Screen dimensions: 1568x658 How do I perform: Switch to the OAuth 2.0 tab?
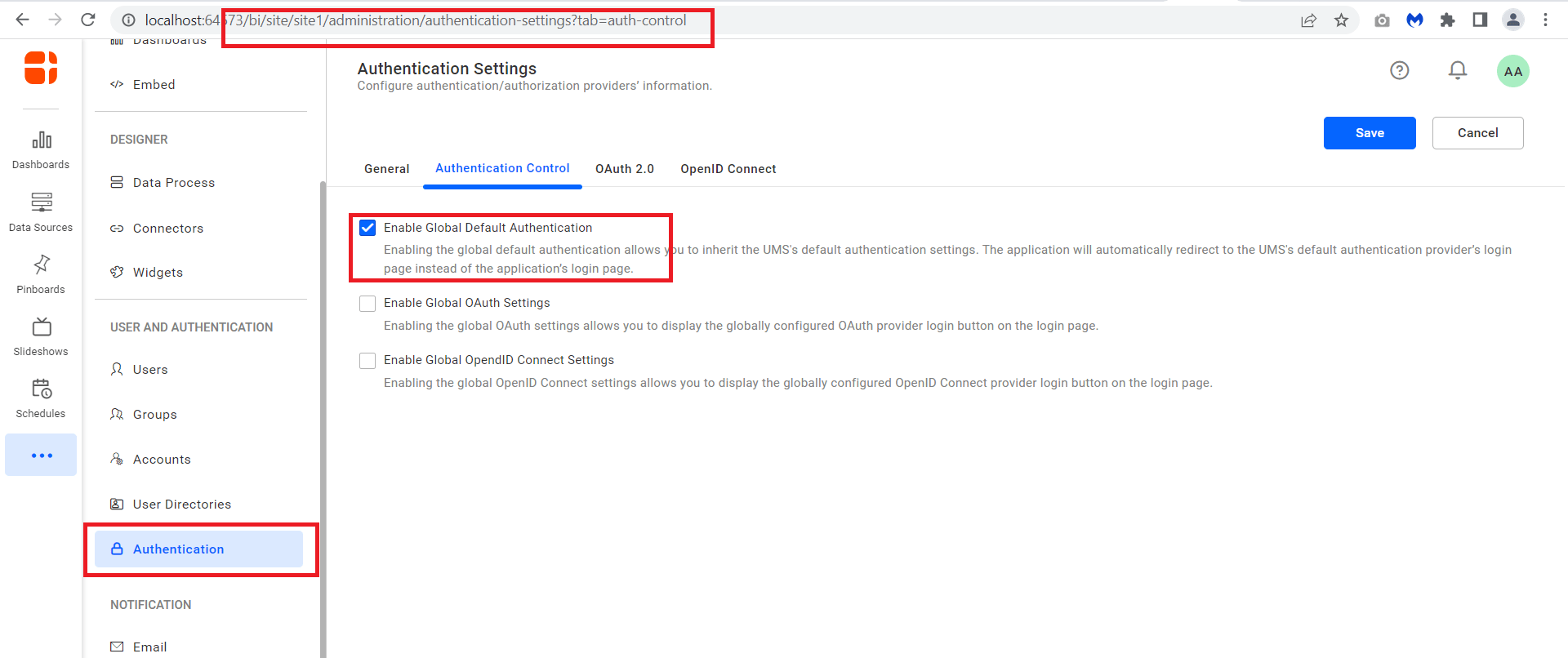625,169
